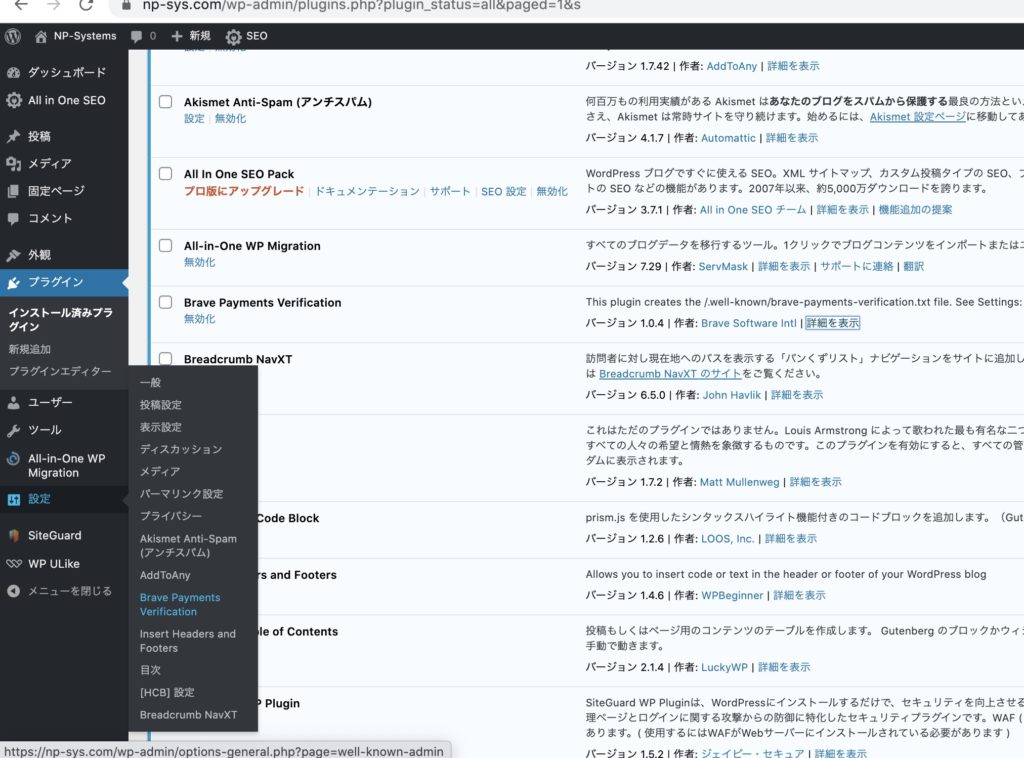Open 新規追加 under the plugins menu
The height and width of the screenshot is (758, 1024).
click(x=29, y=349)
